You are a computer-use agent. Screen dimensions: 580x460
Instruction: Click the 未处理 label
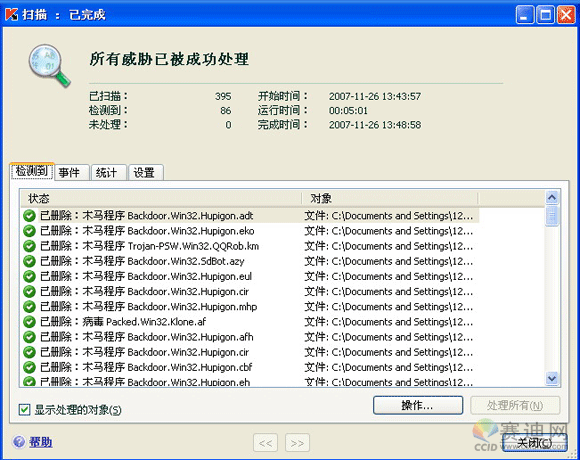point(108,125)
